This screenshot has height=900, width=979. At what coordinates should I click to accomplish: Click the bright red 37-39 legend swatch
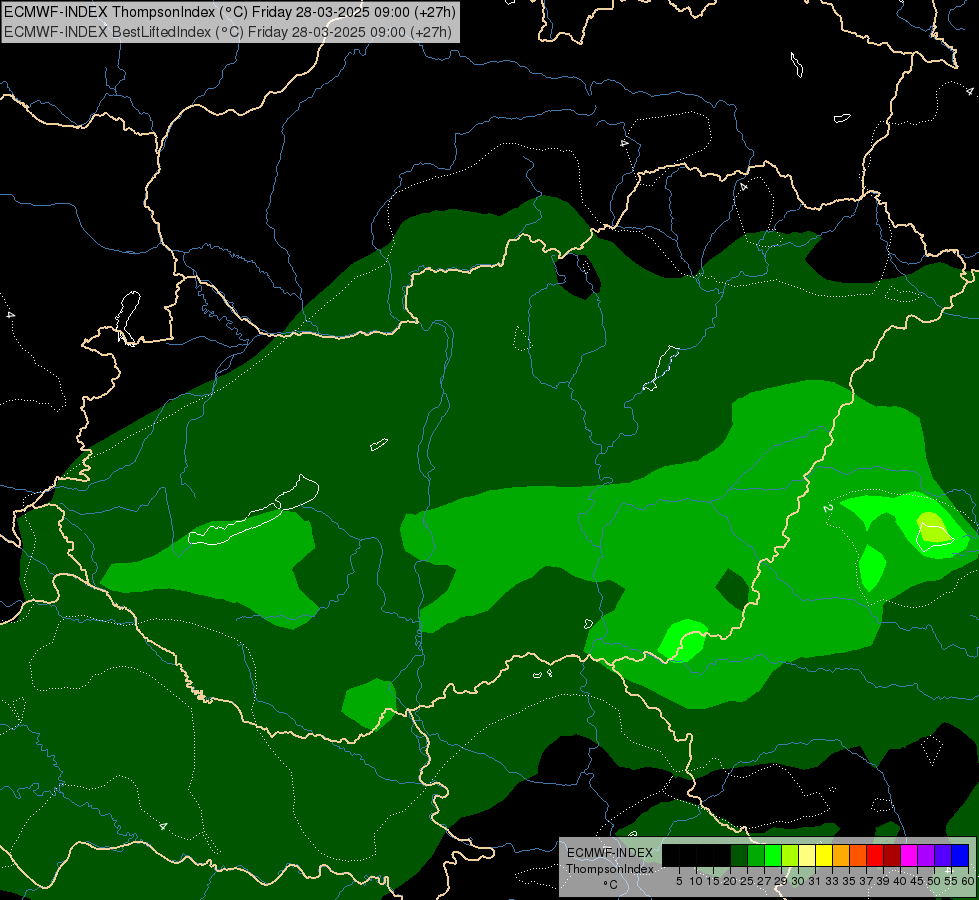875,855
